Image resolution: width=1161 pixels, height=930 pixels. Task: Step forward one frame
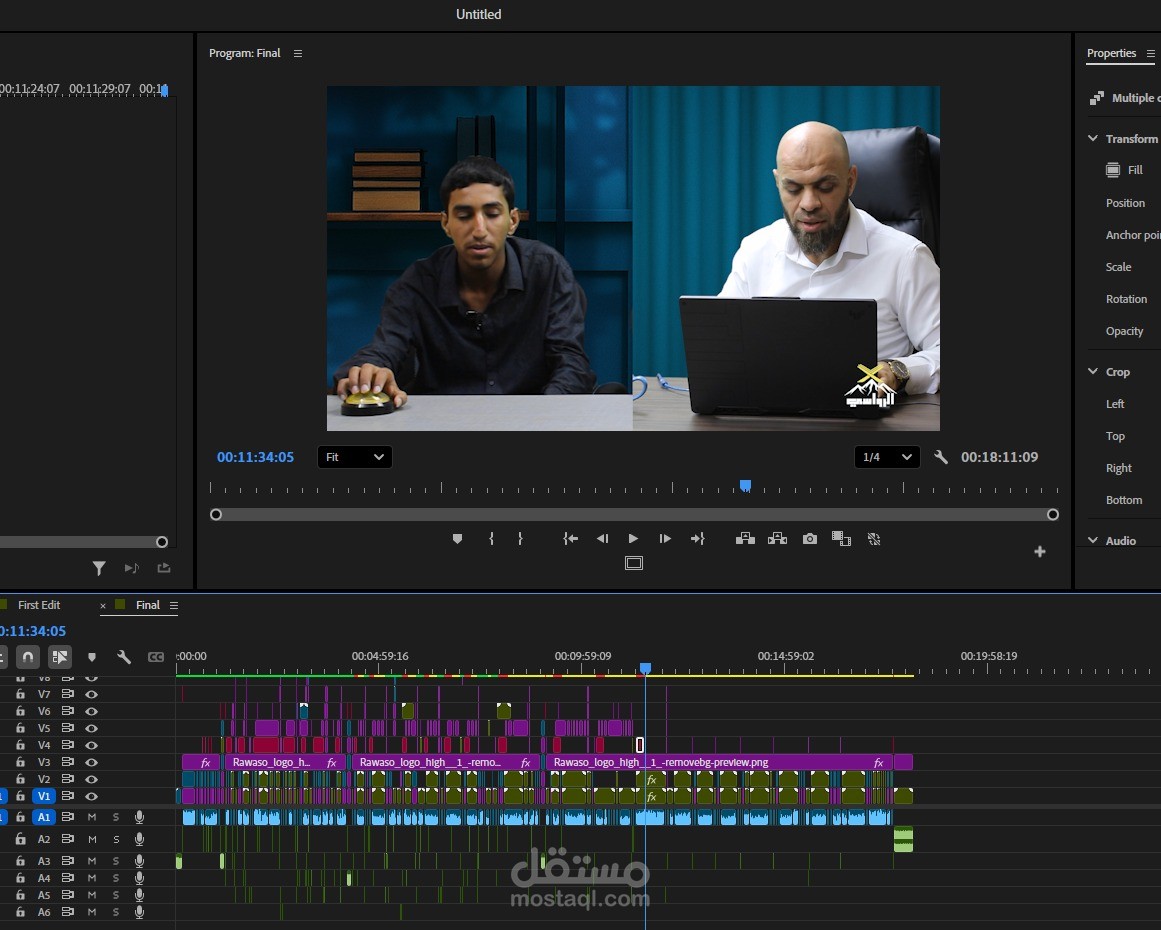[x=665, y=539]
